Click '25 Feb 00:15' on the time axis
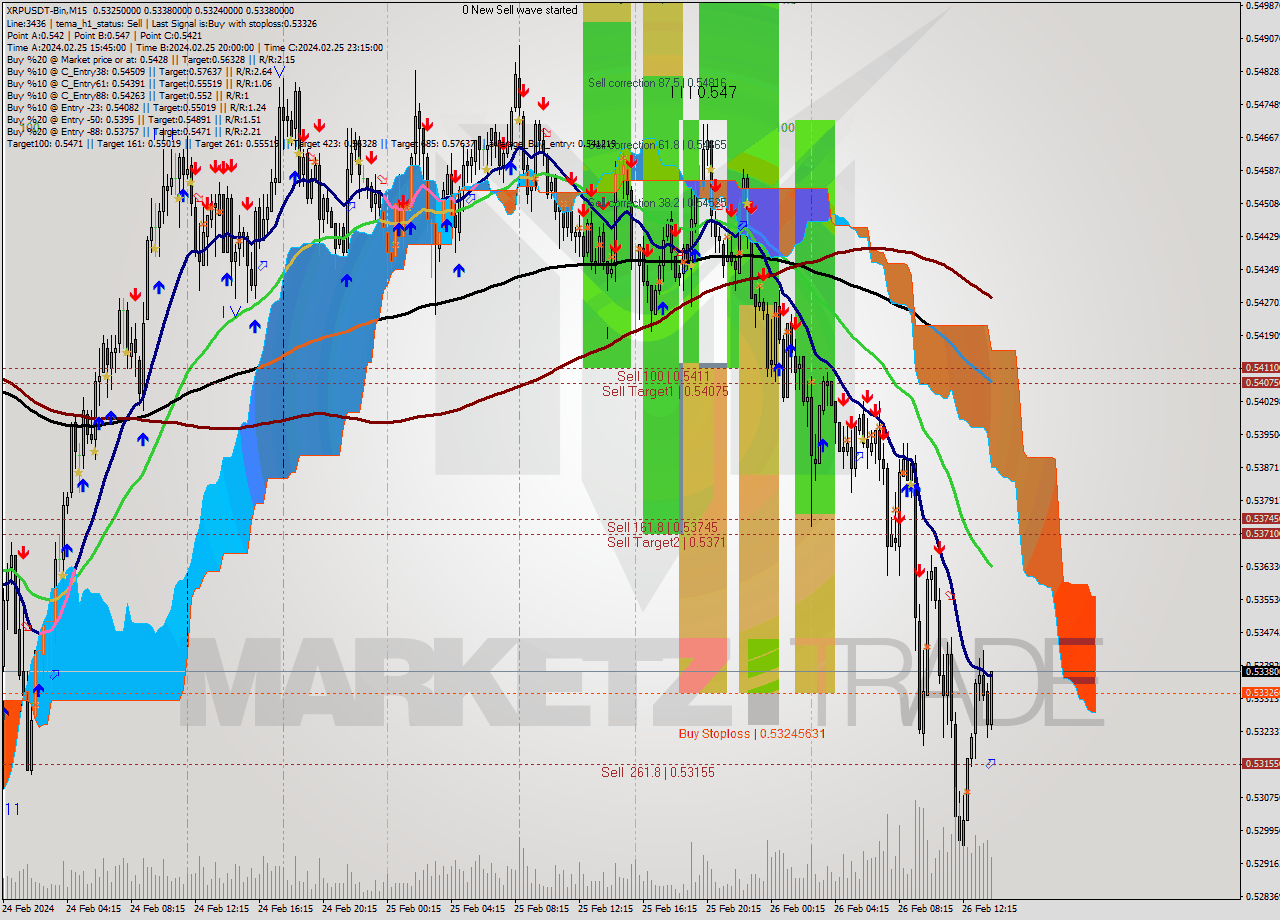This screenshot has height=920, width=1280. coord(414,909)
